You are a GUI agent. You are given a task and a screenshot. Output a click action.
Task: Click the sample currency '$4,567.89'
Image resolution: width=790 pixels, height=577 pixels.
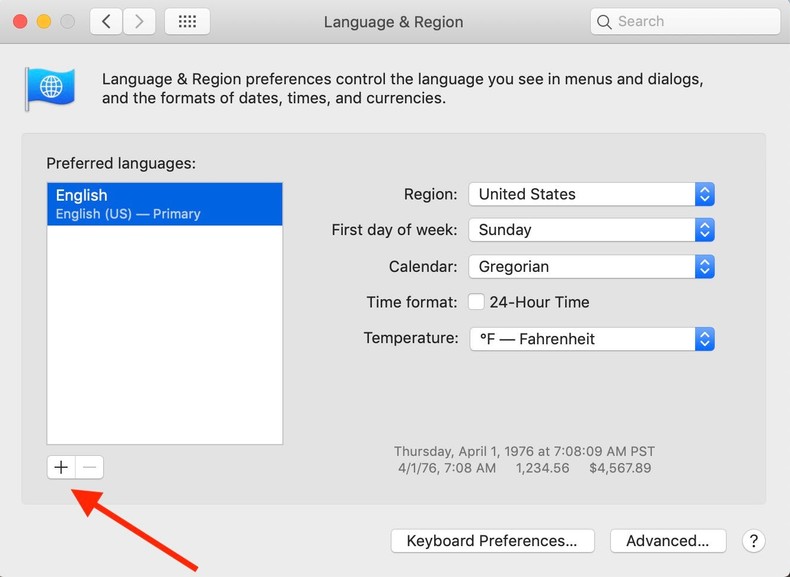click(x=620, y=468)
